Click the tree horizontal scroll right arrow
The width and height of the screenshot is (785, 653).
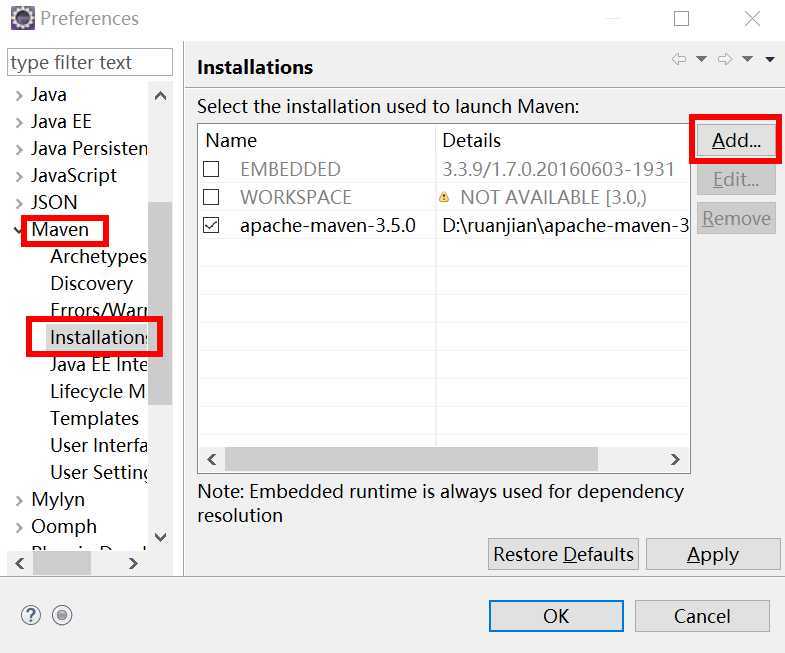(x=133, y=563)
